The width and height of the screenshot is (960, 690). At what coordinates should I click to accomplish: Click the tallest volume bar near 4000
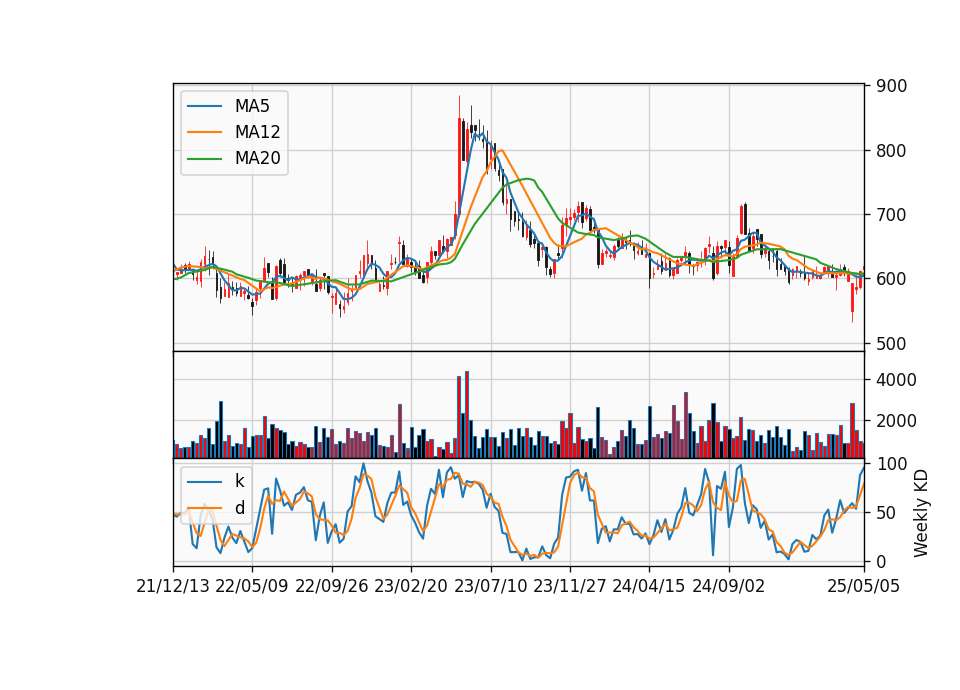pos(467,414)
